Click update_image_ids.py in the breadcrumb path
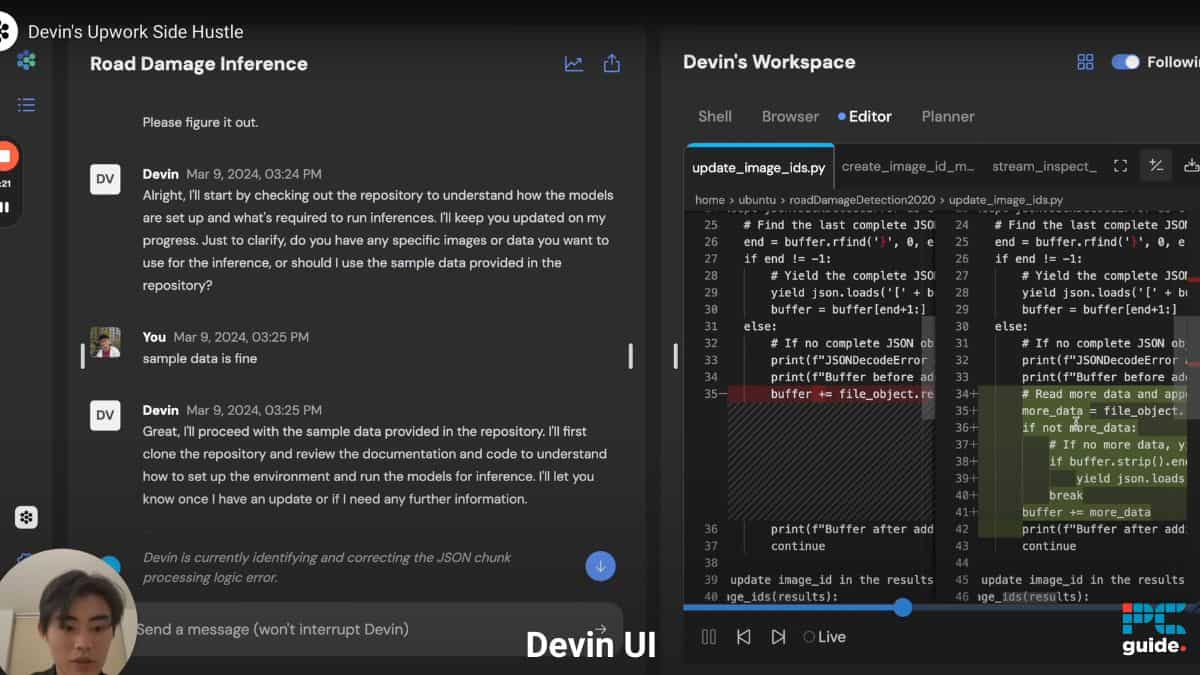The height and width of the screenshot is (675, 1200). click(x=1006, y=200)
